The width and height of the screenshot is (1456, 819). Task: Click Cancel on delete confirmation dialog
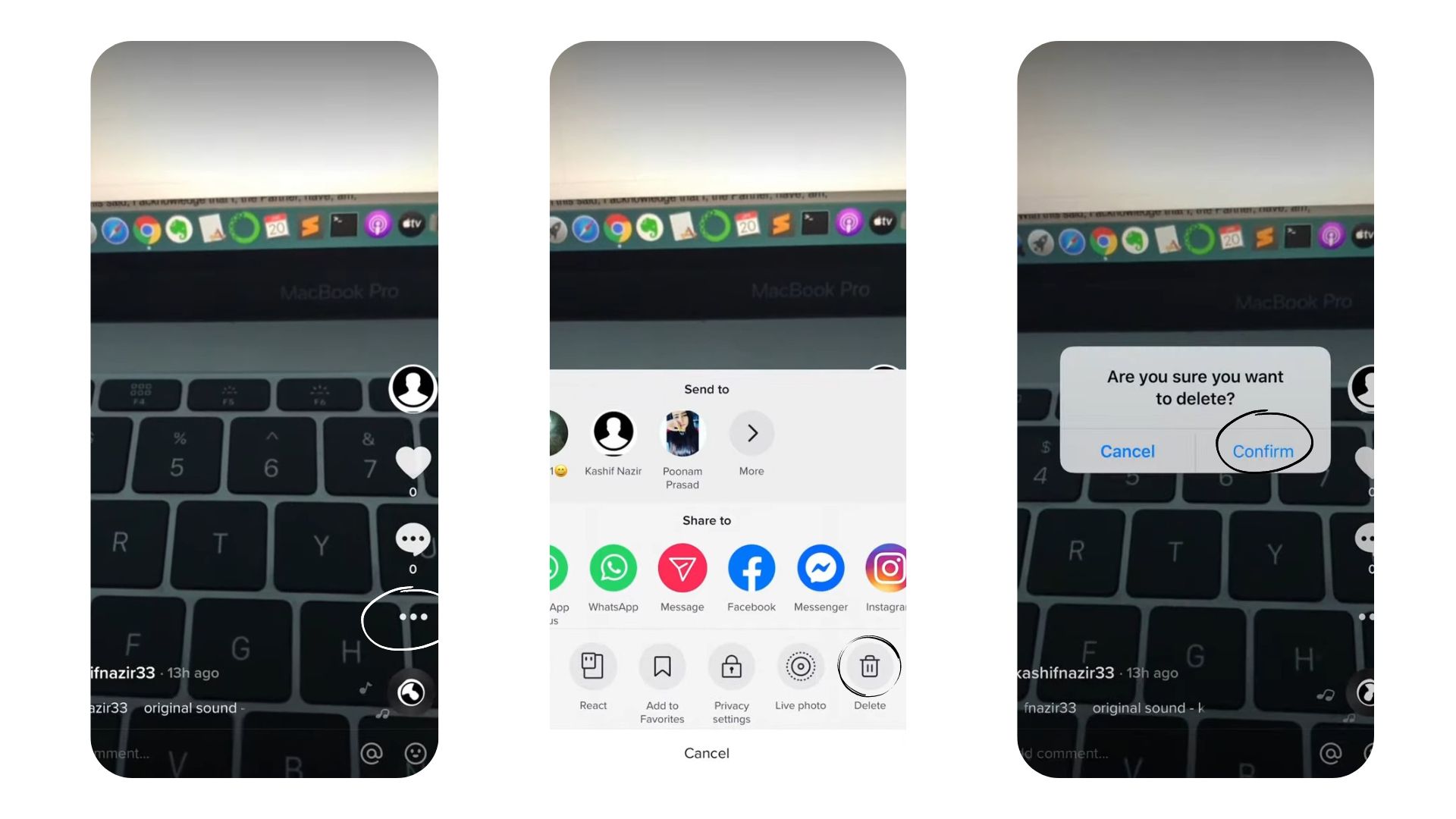point(1126,450)
